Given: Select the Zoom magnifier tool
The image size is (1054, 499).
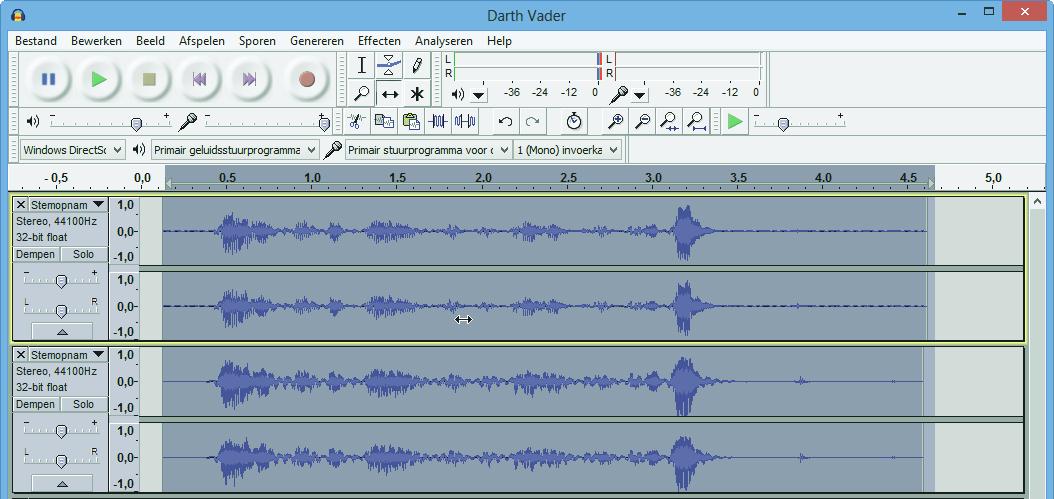Looking at the screenshot, I should [x=362, y=93].
